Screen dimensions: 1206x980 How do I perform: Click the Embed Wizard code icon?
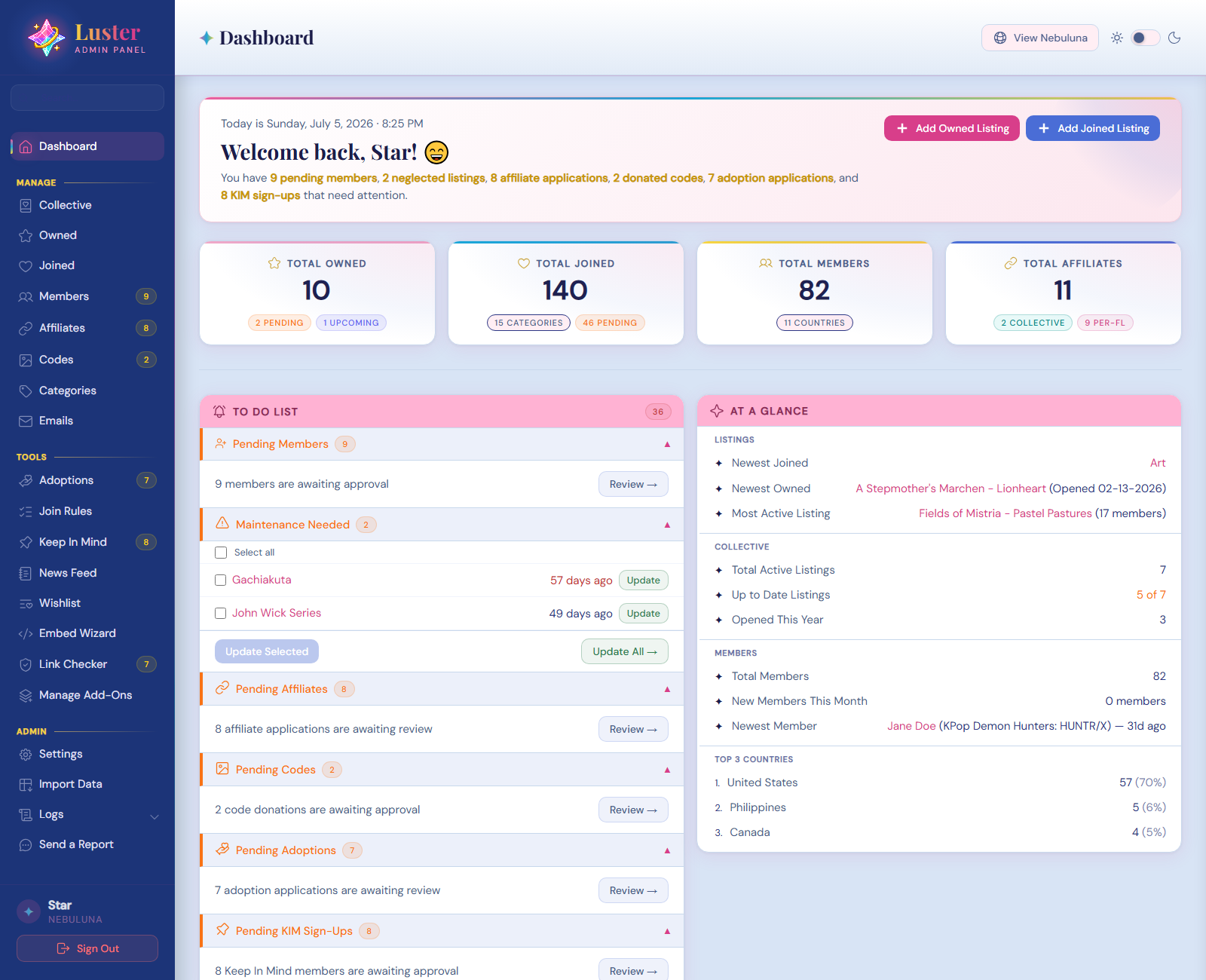tap(26, 633)
